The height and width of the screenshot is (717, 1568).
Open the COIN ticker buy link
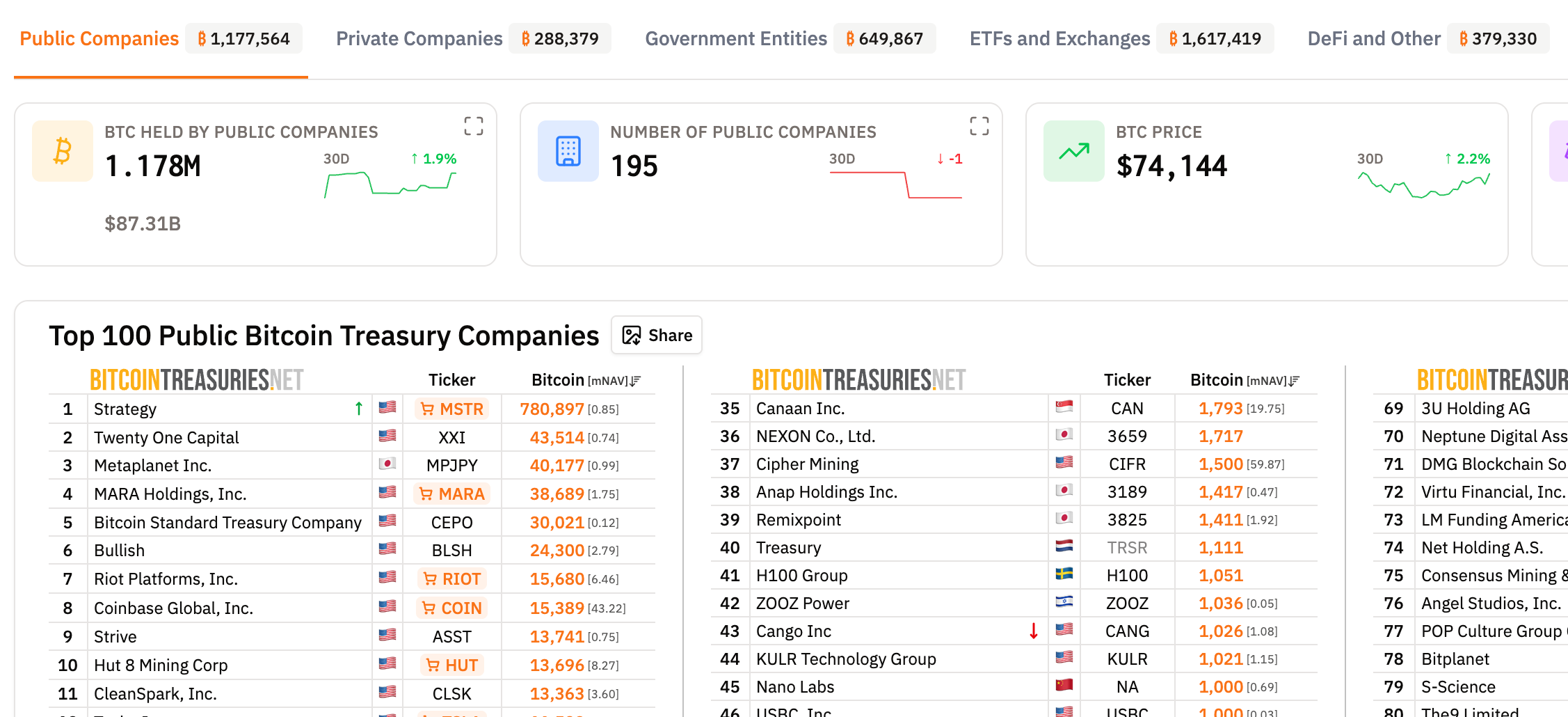[x=452, y=608]
